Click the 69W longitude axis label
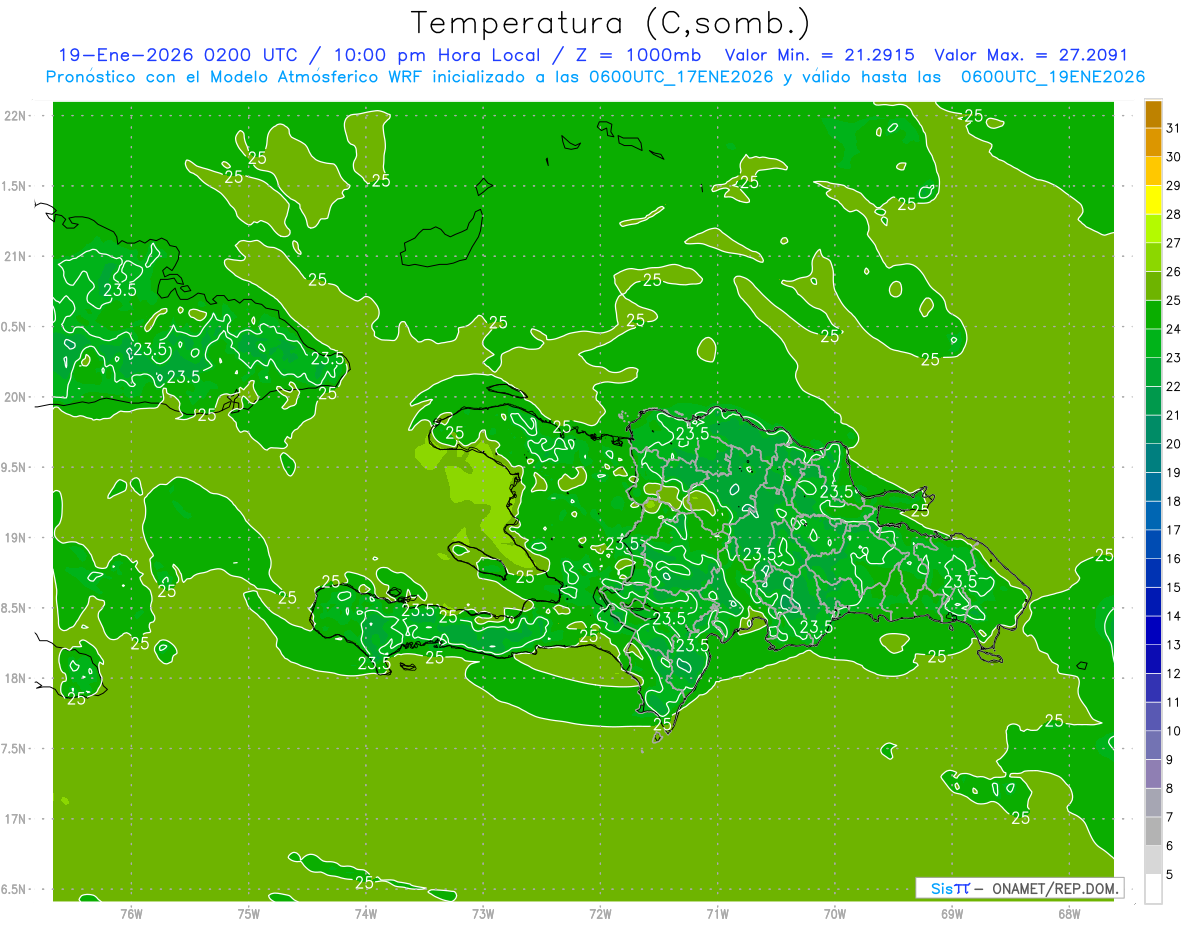The height and width of the screenshot is (927, 1200). click(x=952, y=914)
